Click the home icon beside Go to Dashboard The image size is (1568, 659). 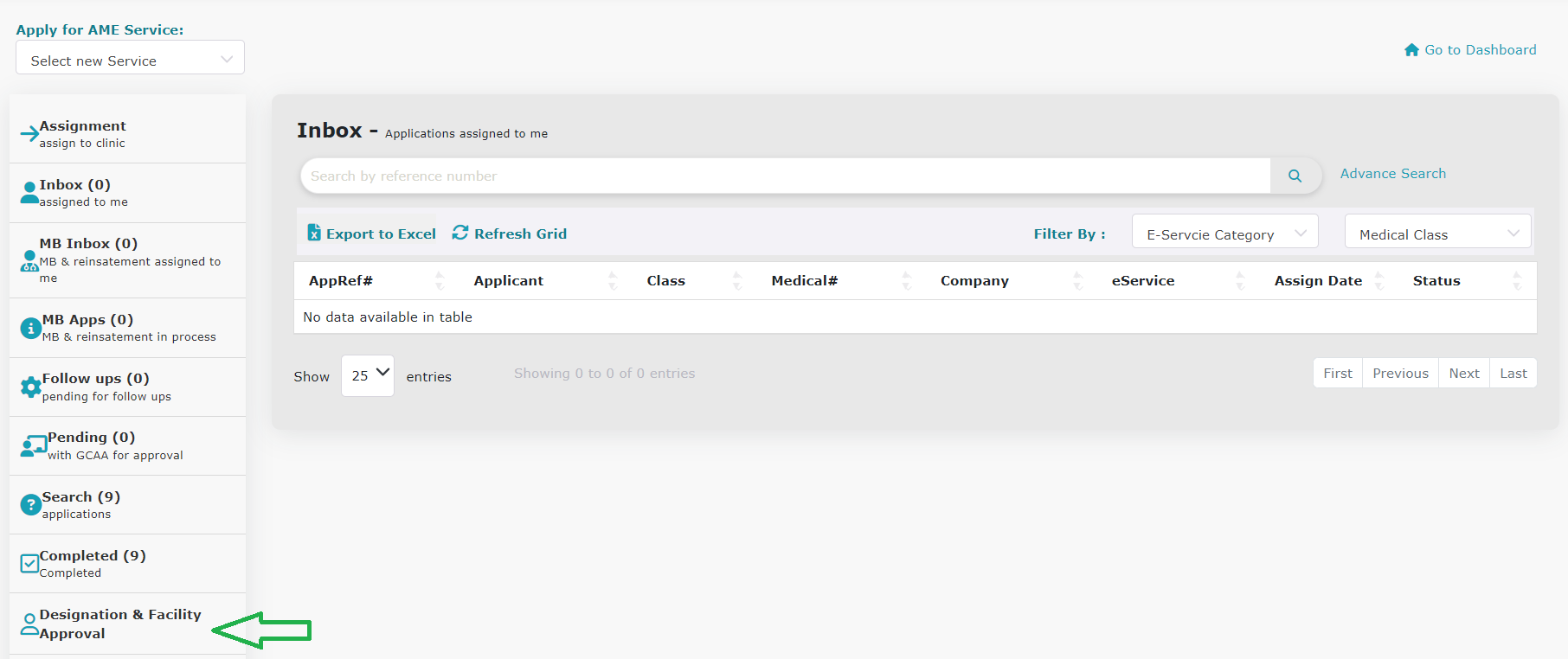[1411, 50]
